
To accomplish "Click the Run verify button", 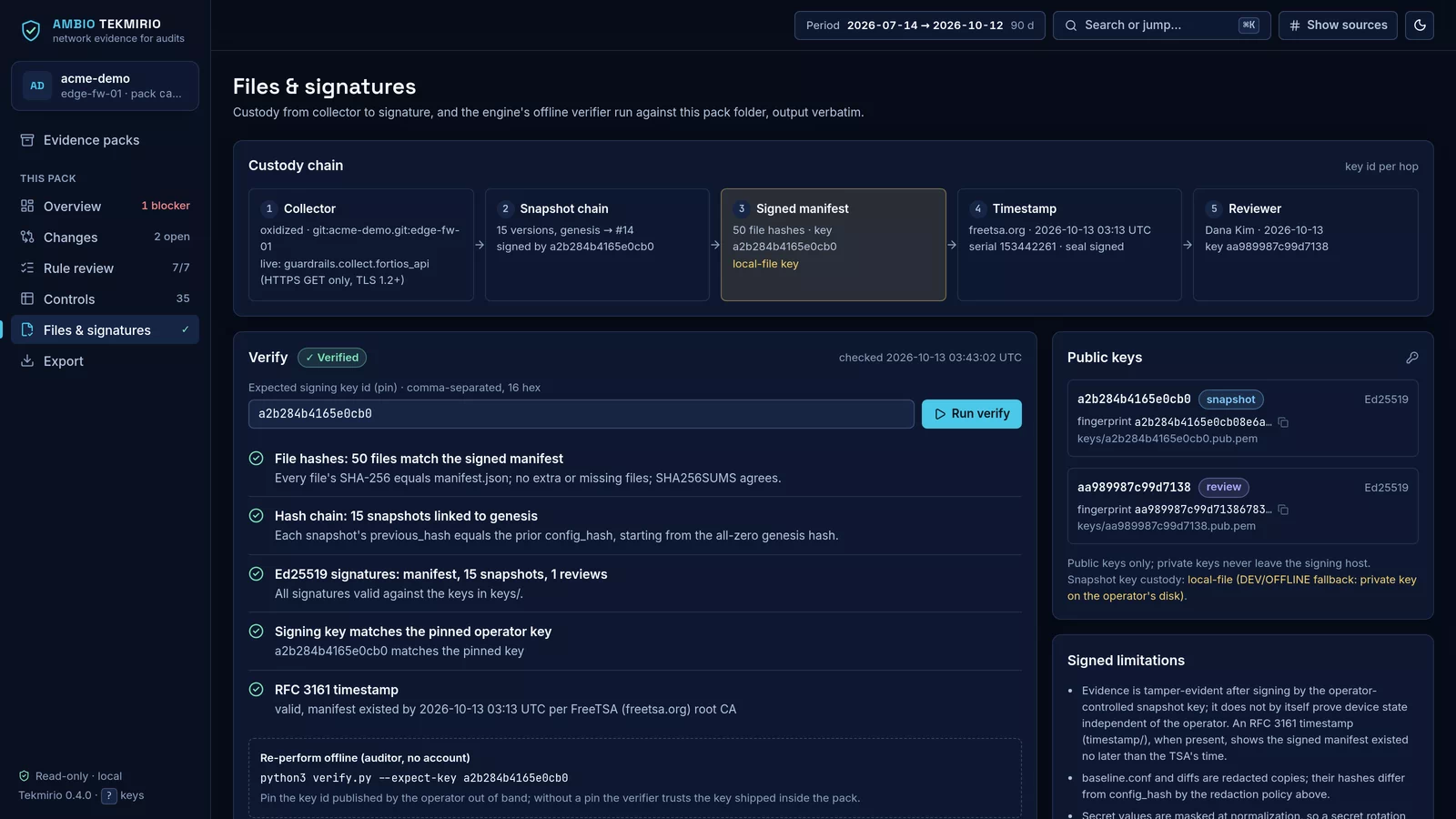I will 972,414.
